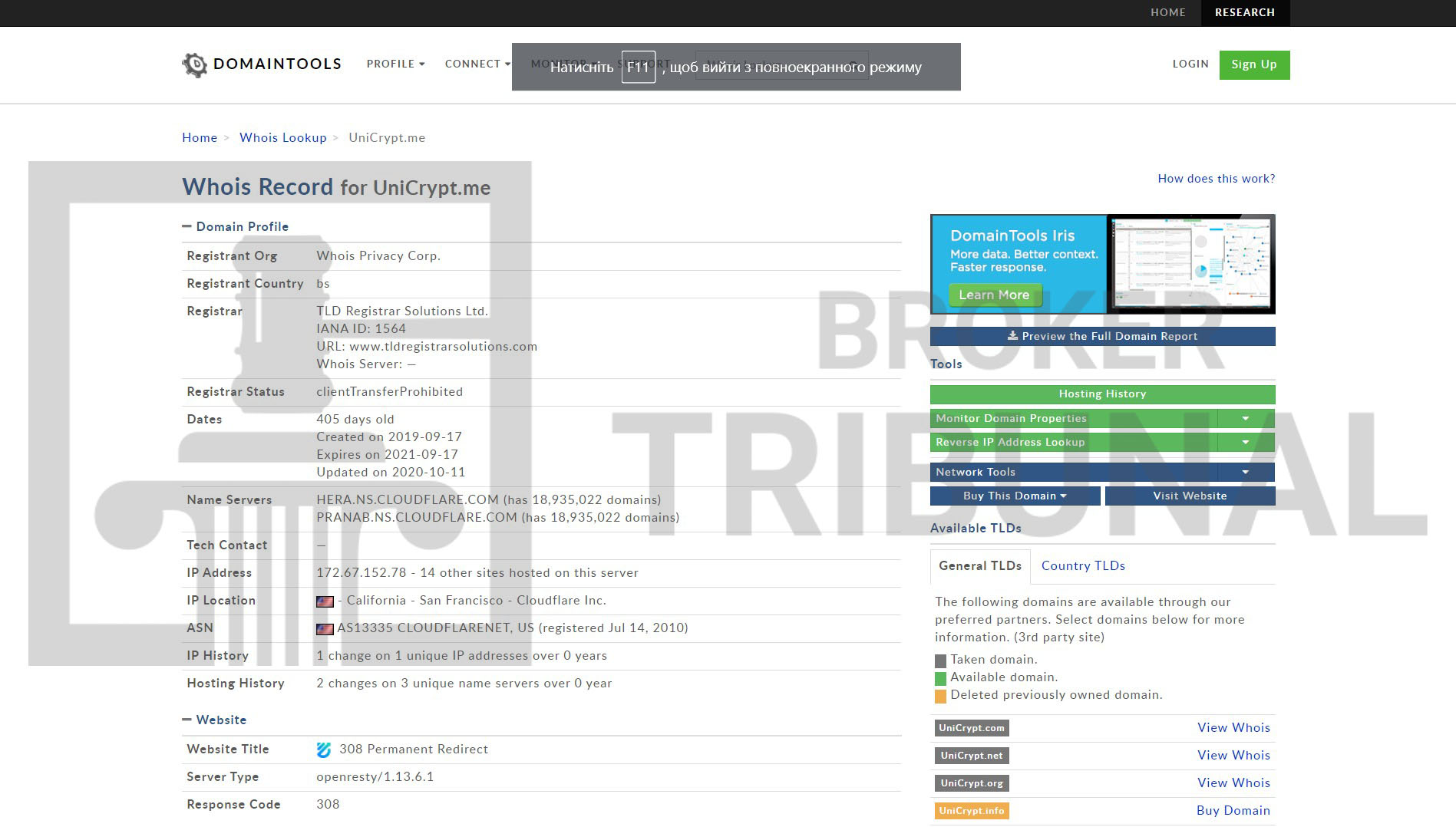Select the RESEARCH top navigation item
Image resolution: width=1456 pixels, height=827 pixels.
coord(1244,12)
